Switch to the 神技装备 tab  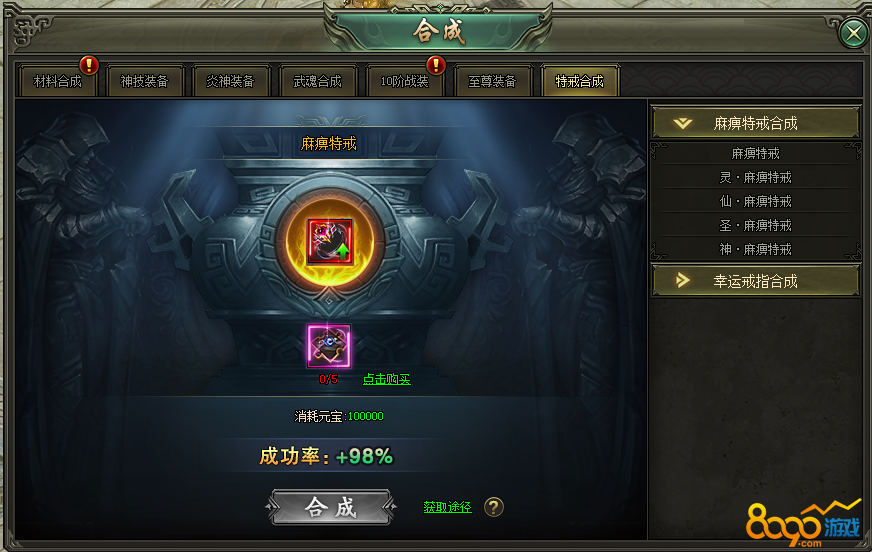click(145, 82)
